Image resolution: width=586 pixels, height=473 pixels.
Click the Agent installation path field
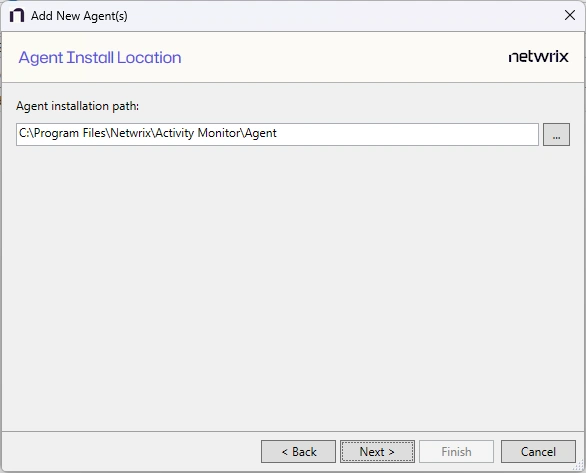click(277, 134)
